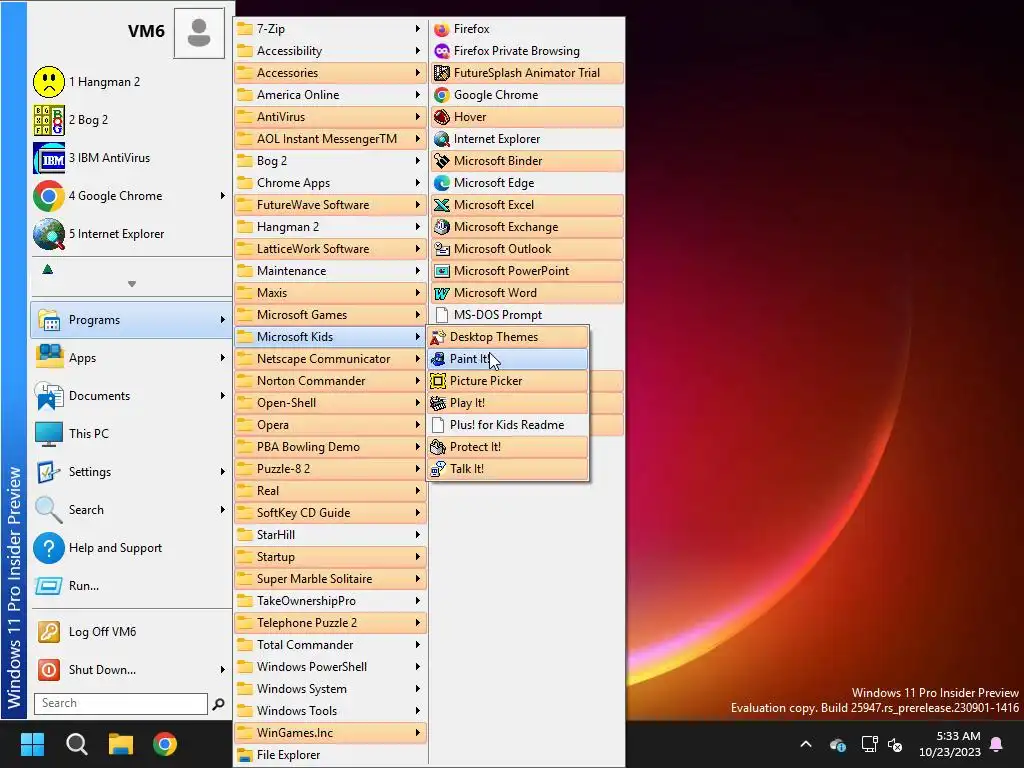Open Plus! for Kids Readme
1024x768 pixels.
[507, 424]
